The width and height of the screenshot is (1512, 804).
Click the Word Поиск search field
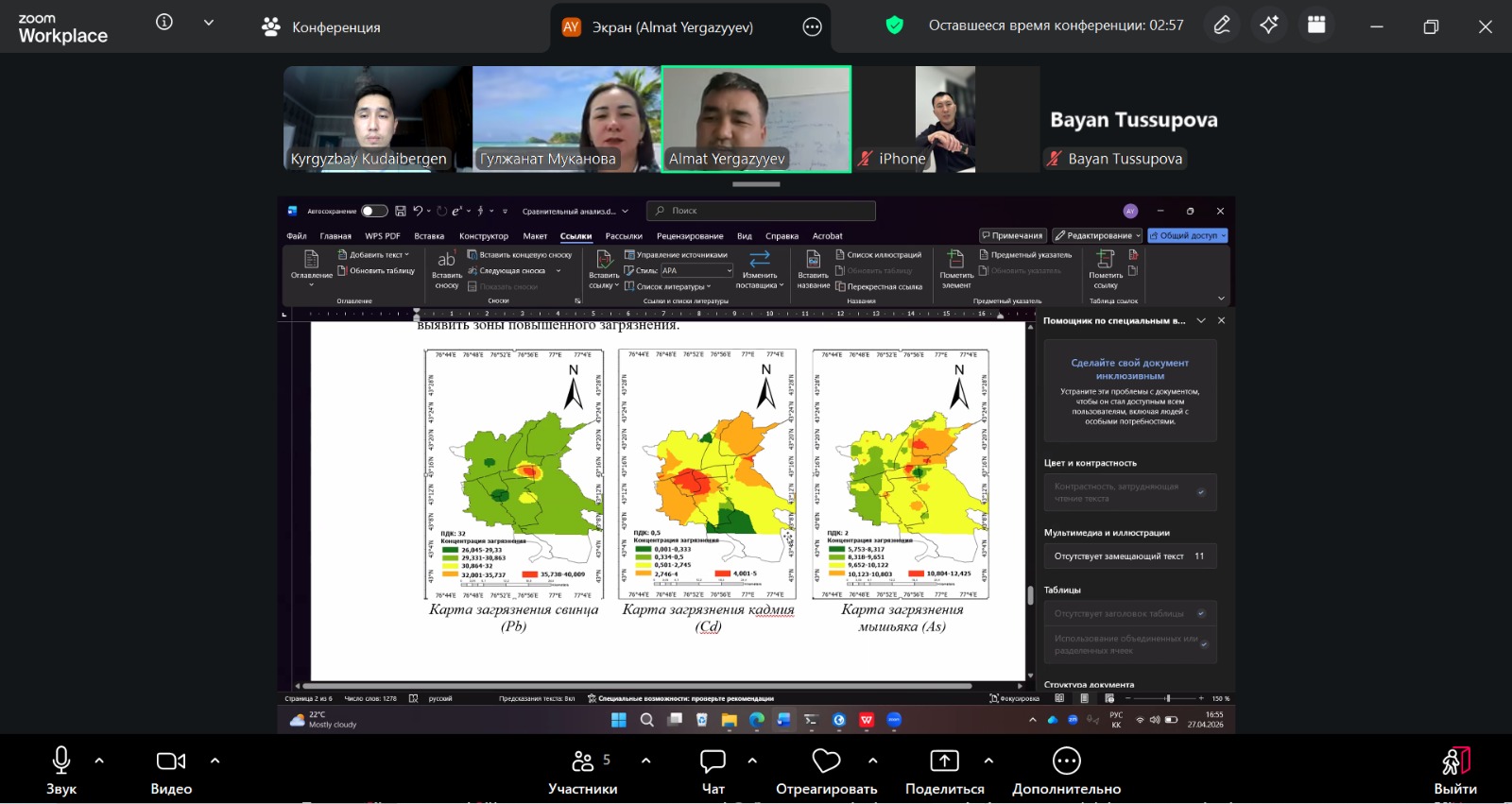pyautogui.click(x=760, y=211)
